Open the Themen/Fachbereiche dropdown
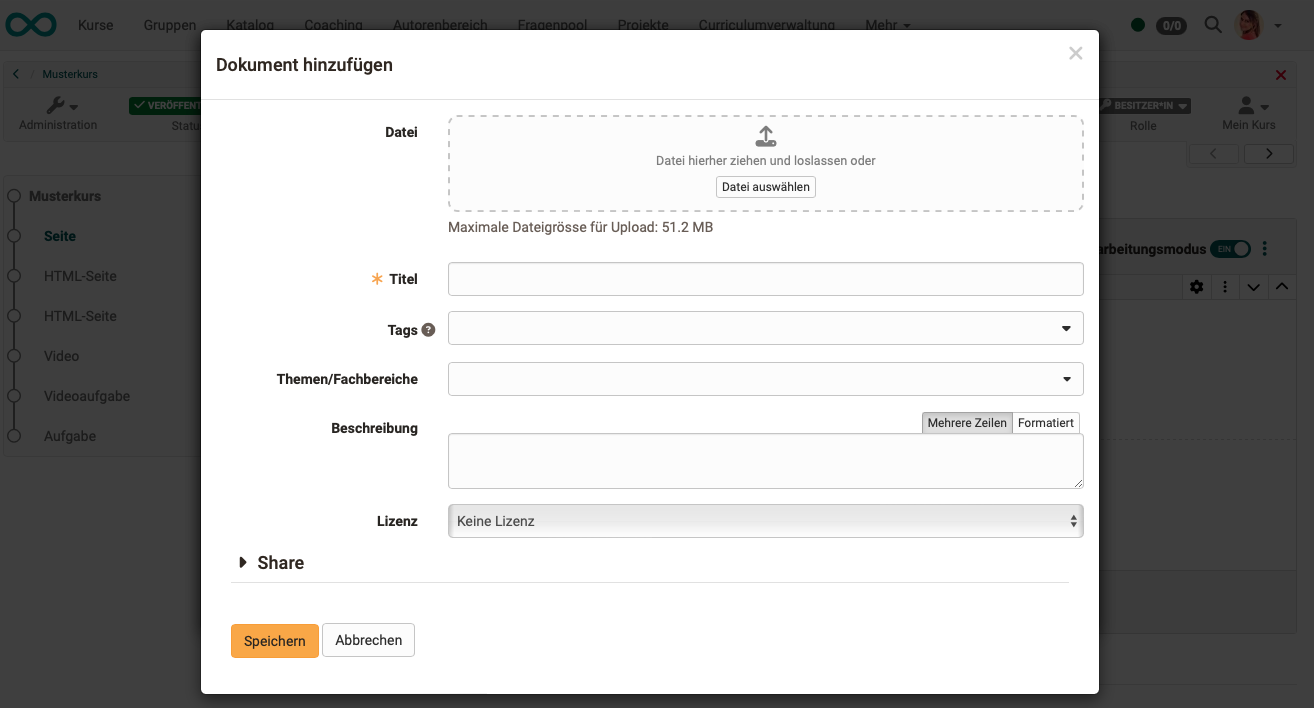The width and height of the screenshot is (1314, 708). [765, 379]
